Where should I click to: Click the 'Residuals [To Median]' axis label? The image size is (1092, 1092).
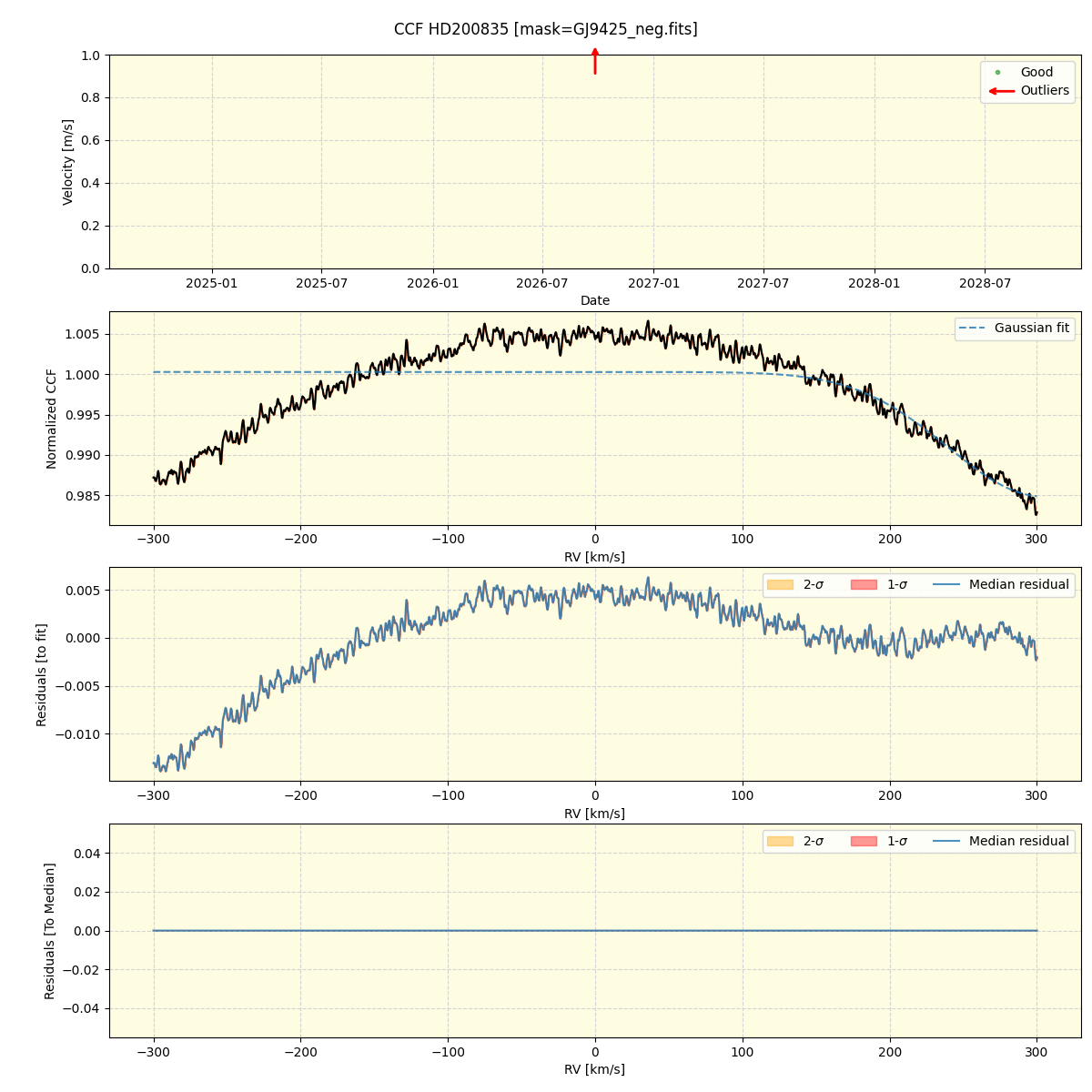click(50, 931)
